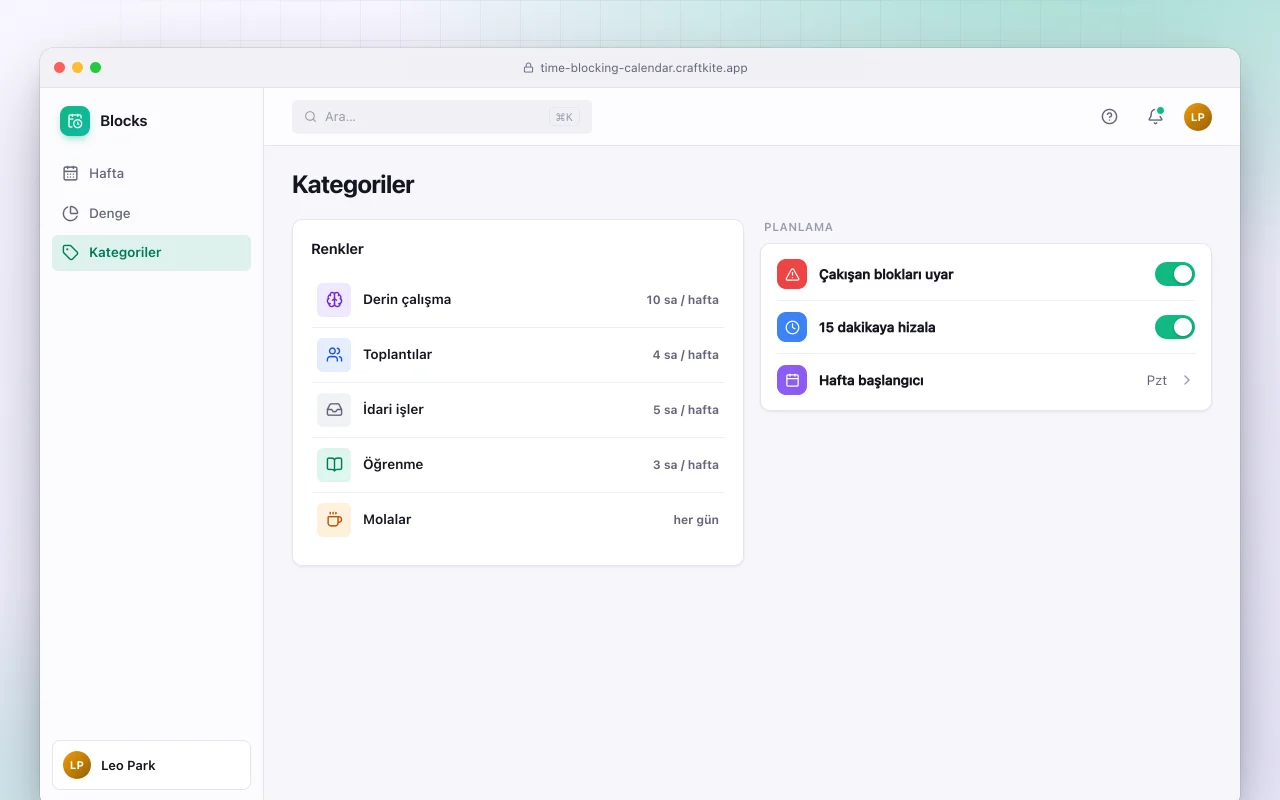The image size is (1280, 800).
Task: Click the Blocks app name
Action: point(124,121)
